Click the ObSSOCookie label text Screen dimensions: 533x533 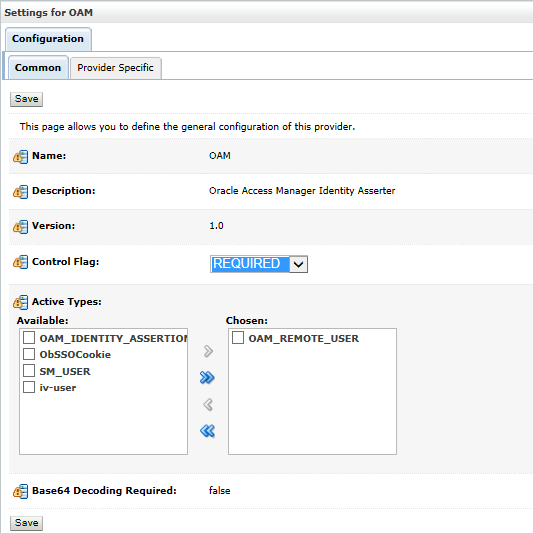click(75, 355)
